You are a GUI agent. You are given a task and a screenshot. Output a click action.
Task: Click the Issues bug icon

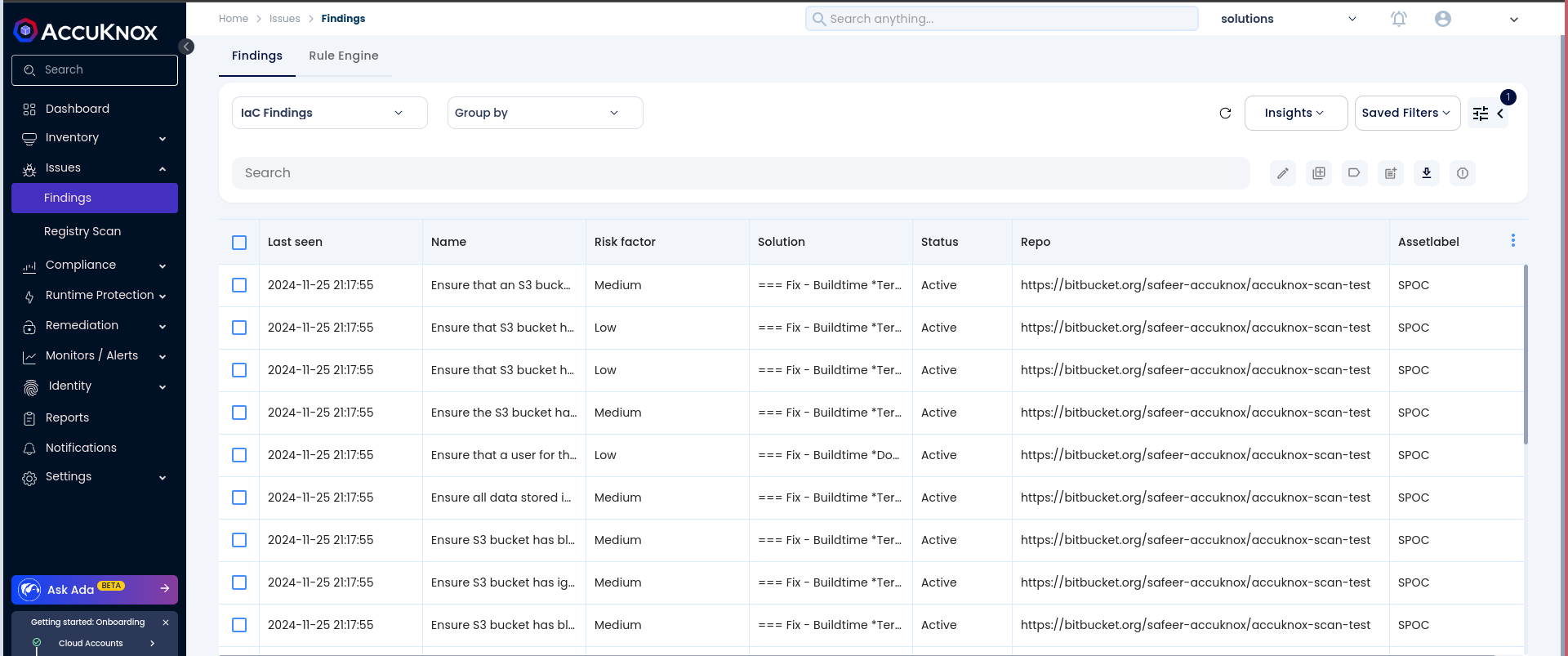pos(29,169)
